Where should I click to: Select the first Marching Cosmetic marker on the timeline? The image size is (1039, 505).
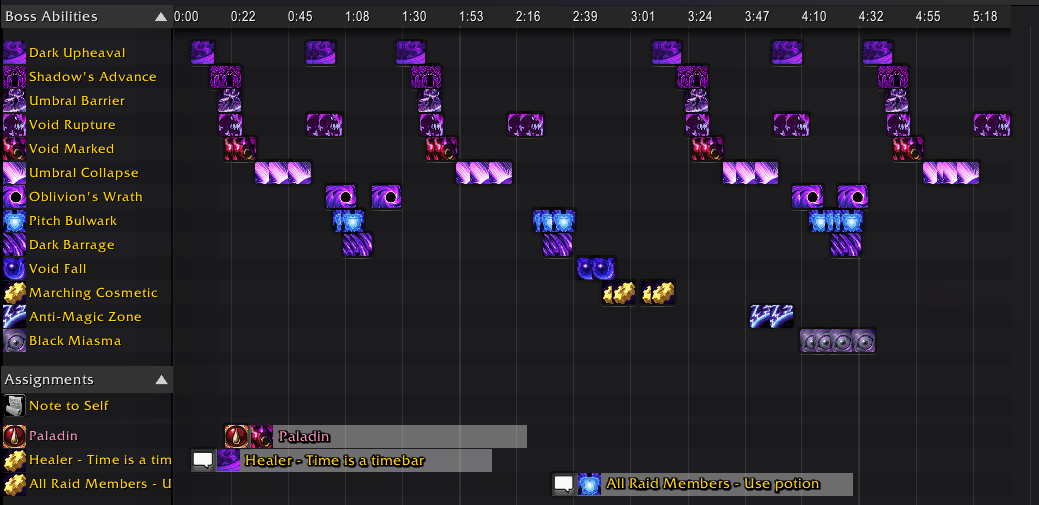619,293
